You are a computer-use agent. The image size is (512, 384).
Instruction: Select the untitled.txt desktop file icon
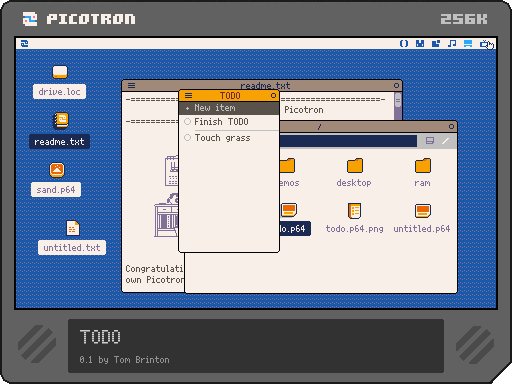click(73, 228)
